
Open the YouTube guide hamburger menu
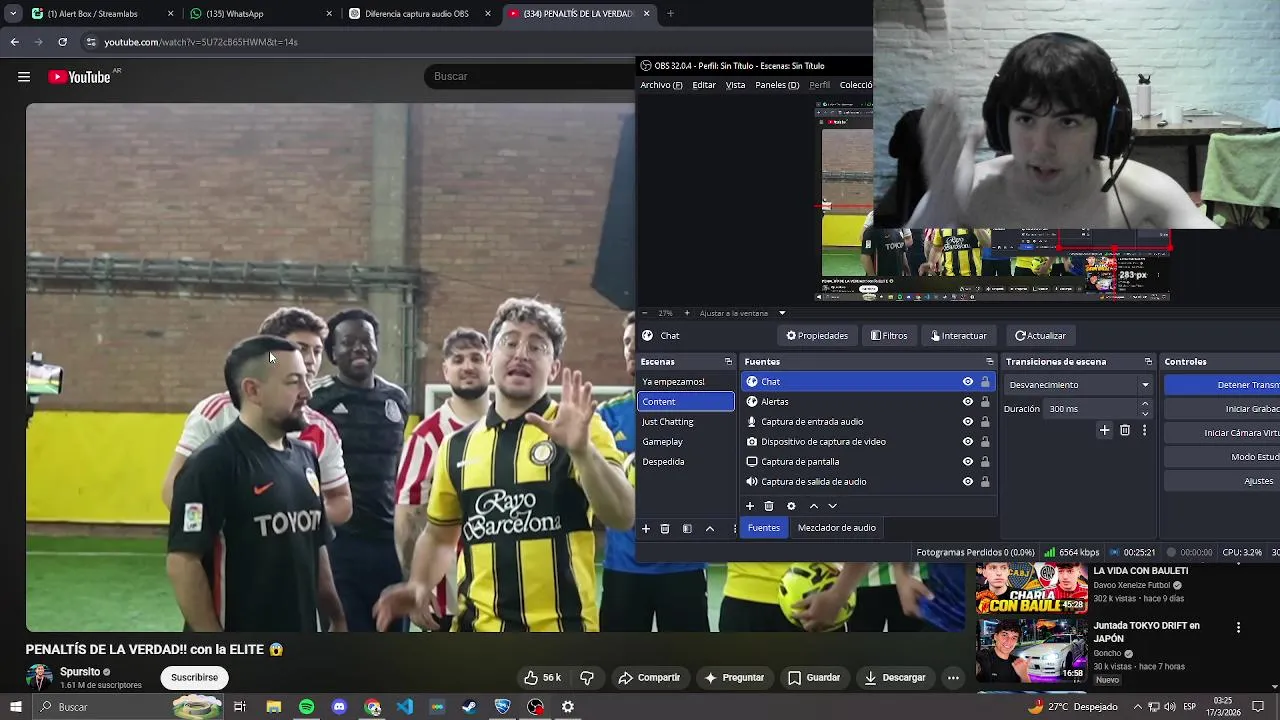tap(24, 77)
